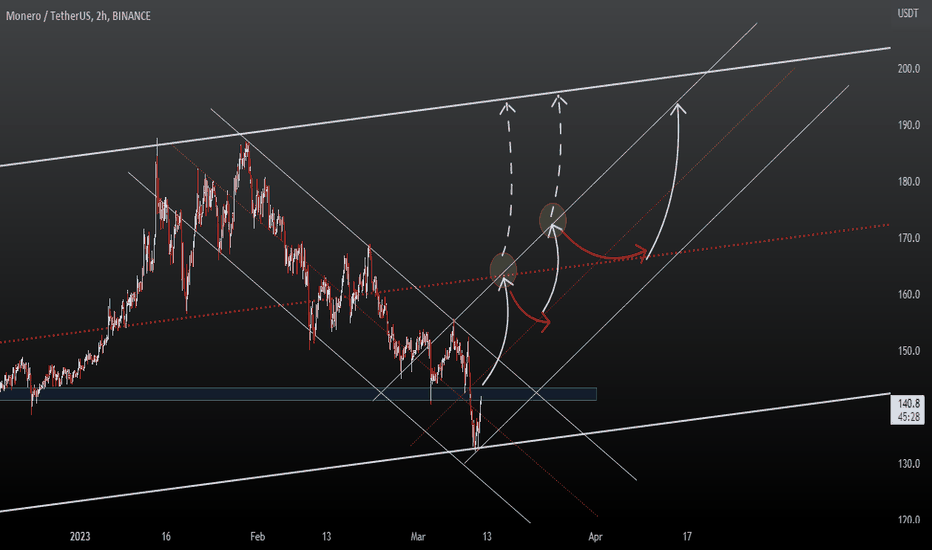Select the 190.0 price axis label
The width and height of the screenshot is (932, 550).
point(909,125)
